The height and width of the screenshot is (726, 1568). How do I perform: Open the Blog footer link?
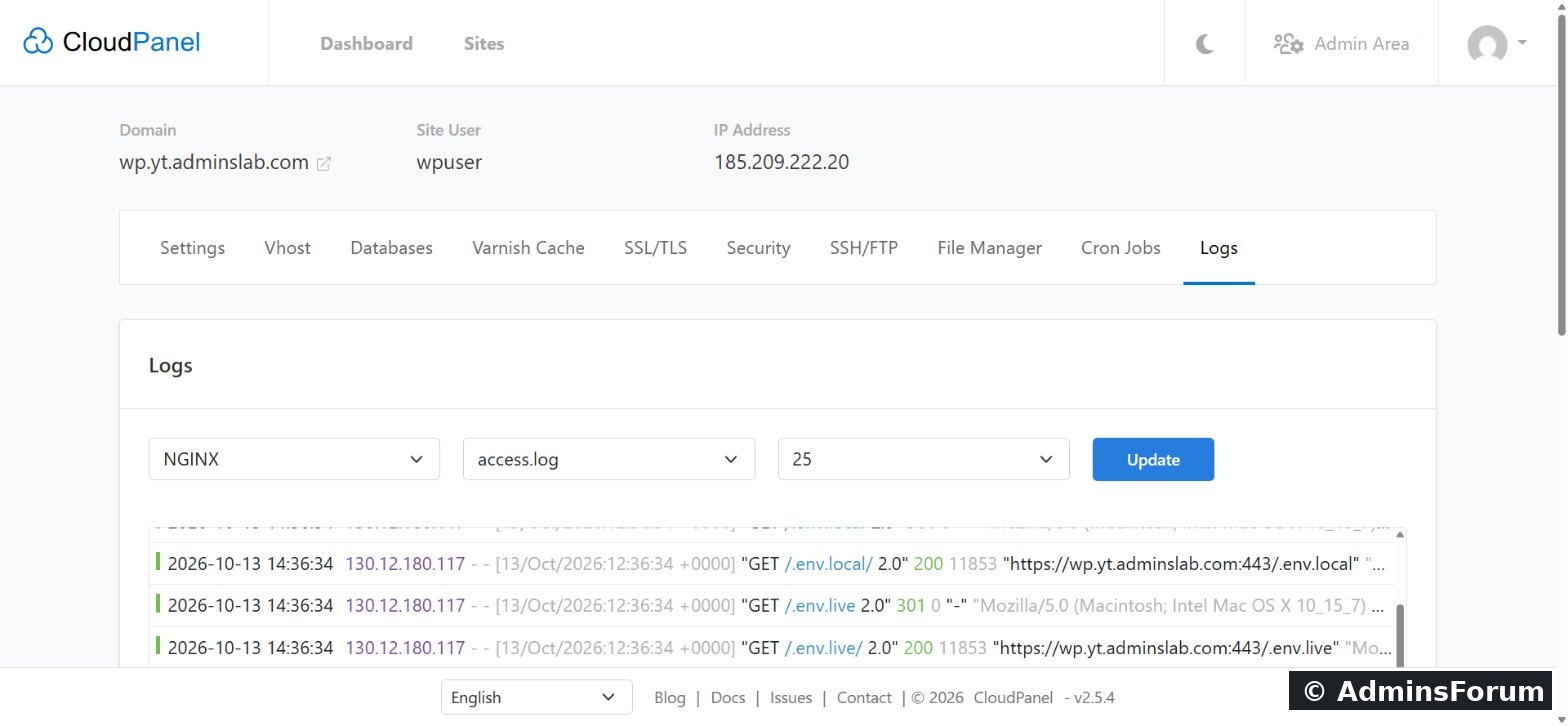point(670,698)
